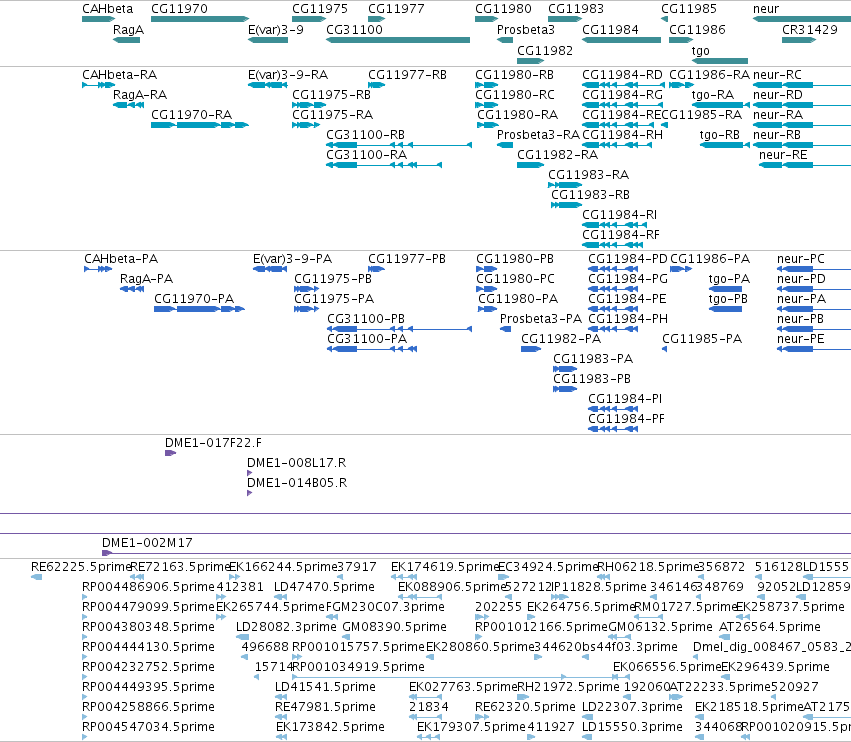The image size is (851, 742).
Task: Click the CR31429 gene label
Action: point(810,30)
